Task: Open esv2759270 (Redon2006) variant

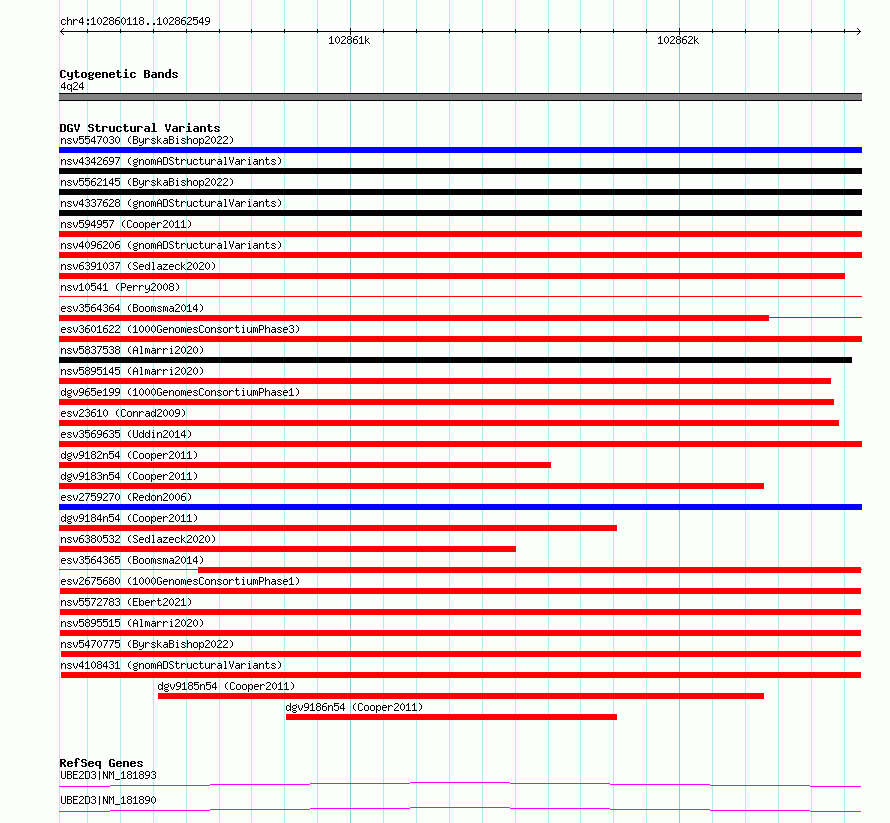Action: [126, 497]
